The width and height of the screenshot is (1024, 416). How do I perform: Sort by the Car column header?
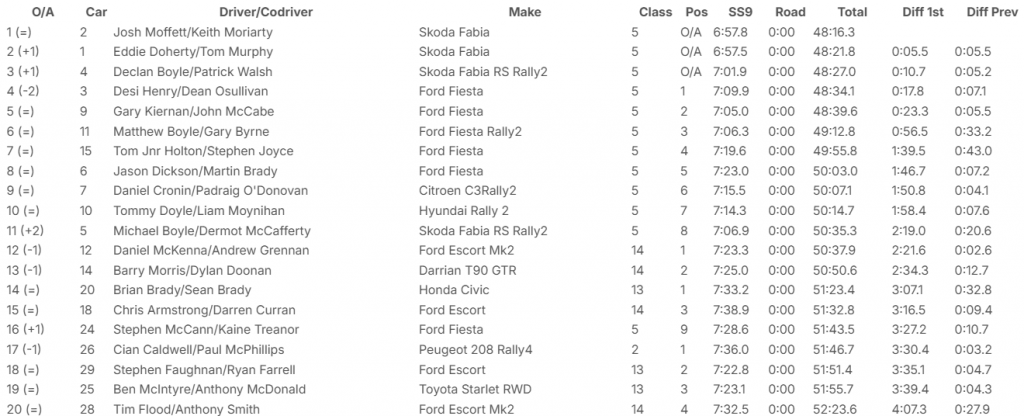click(x=97, y=12)
